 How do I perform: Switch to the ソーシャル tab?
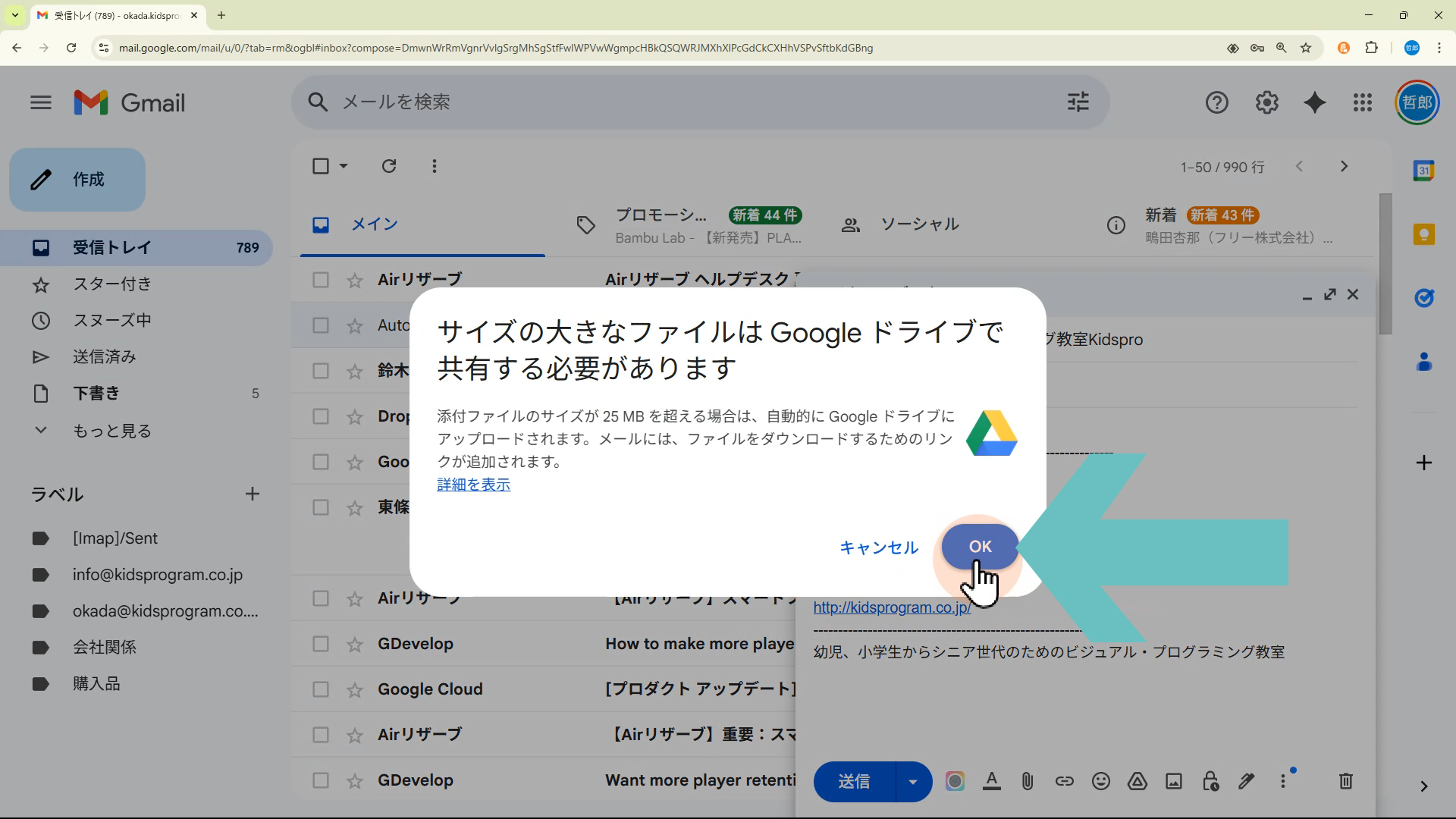[x=919, y=224]
